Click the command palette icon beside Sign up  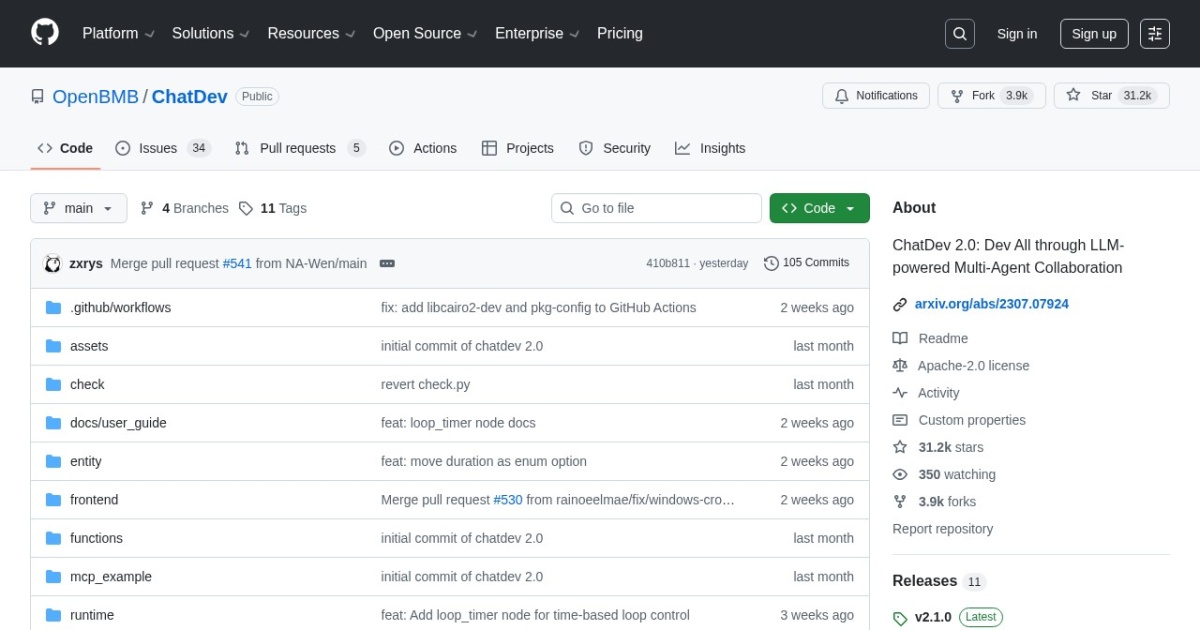pos(1155,33)
